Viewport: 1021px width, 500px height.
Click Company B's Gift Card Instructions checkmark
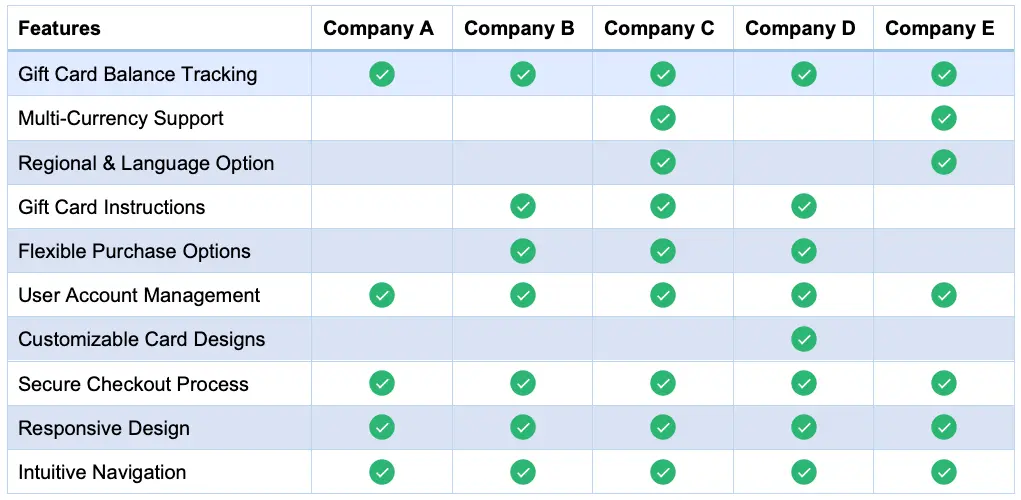pyautogui.click(x=522, y=207)
